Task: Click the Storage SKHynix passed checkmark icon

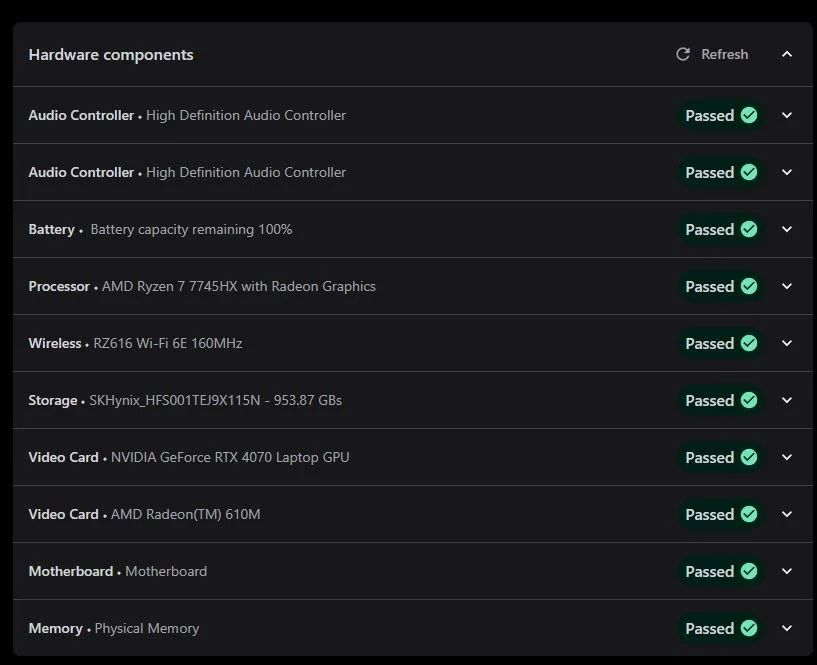Action: click(x=749, y=400)
